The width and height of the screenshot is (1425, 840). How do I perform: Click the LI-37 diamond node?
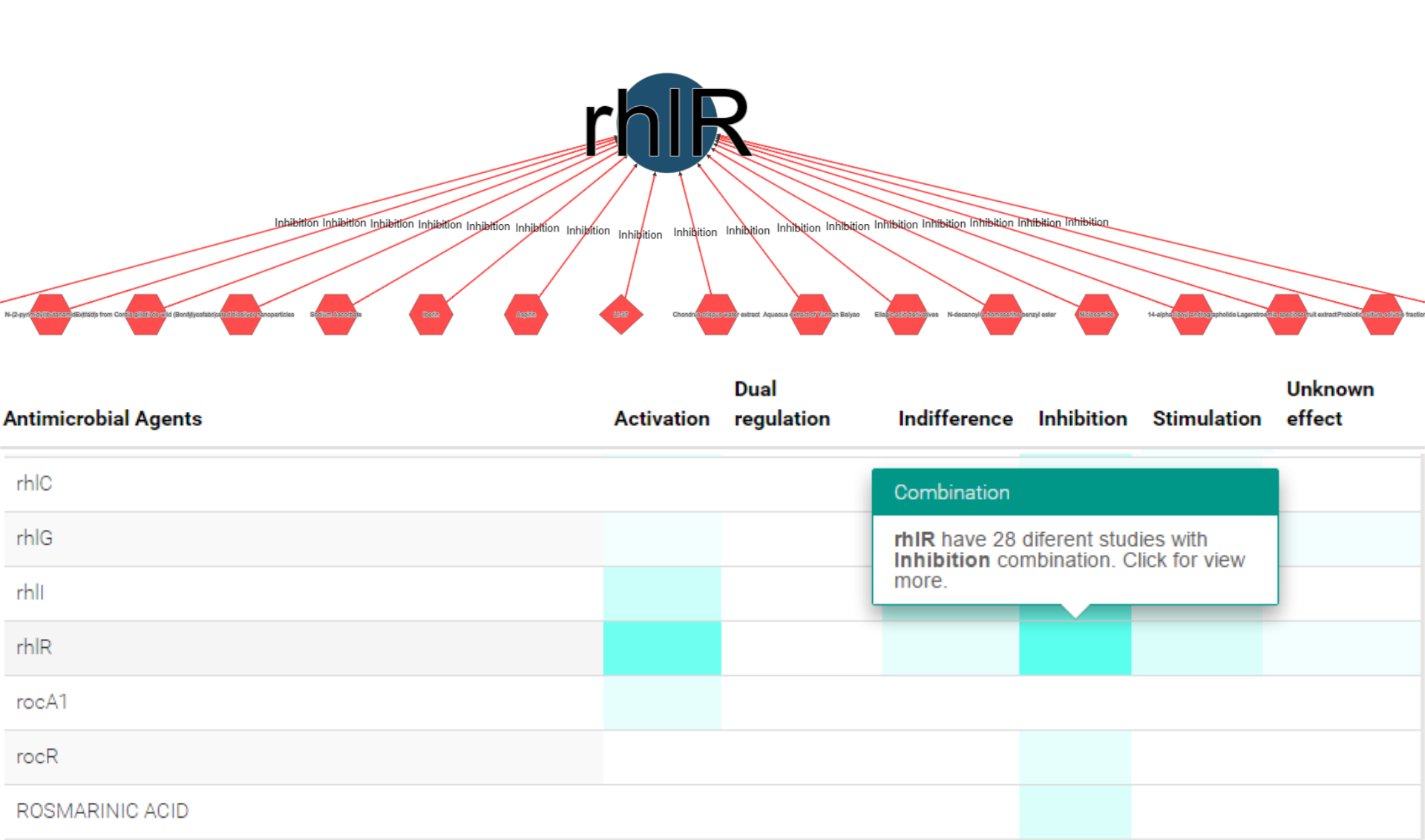620,315
